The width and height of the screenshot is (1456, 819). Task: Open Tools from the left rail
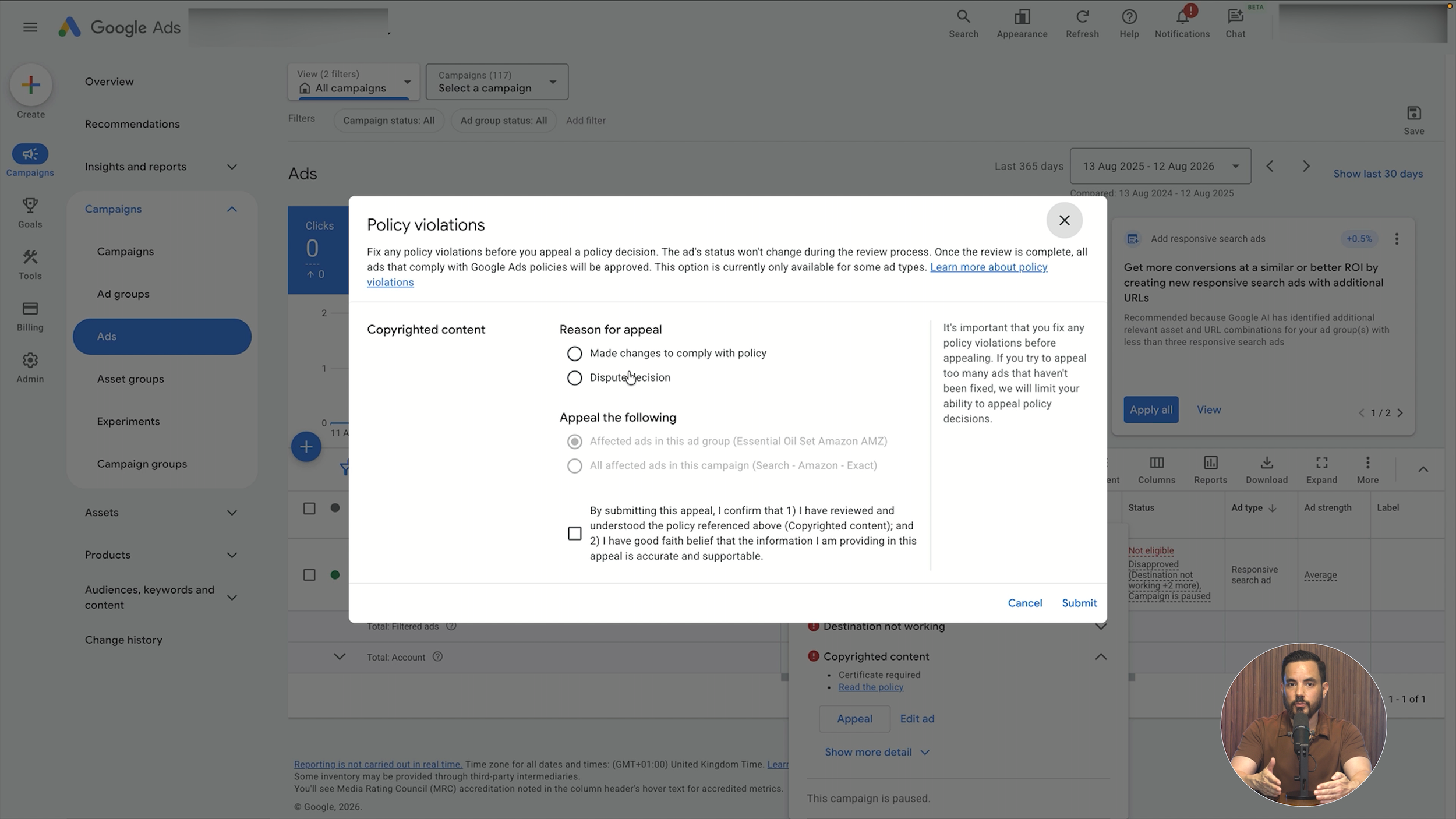pyautogui.click(x=30, y=264)
